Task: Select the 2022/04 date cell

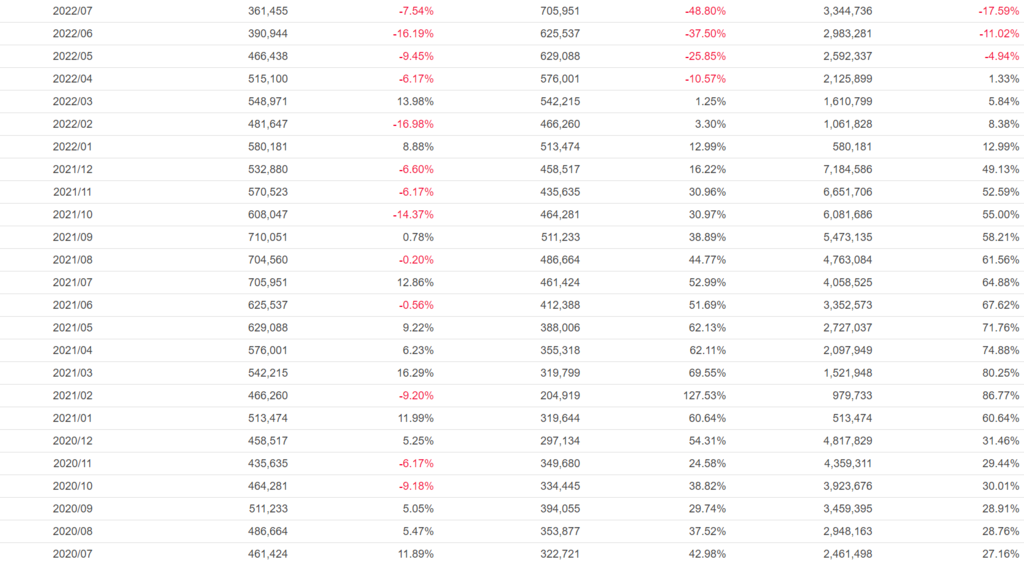Action: click(x=72, y=79)
